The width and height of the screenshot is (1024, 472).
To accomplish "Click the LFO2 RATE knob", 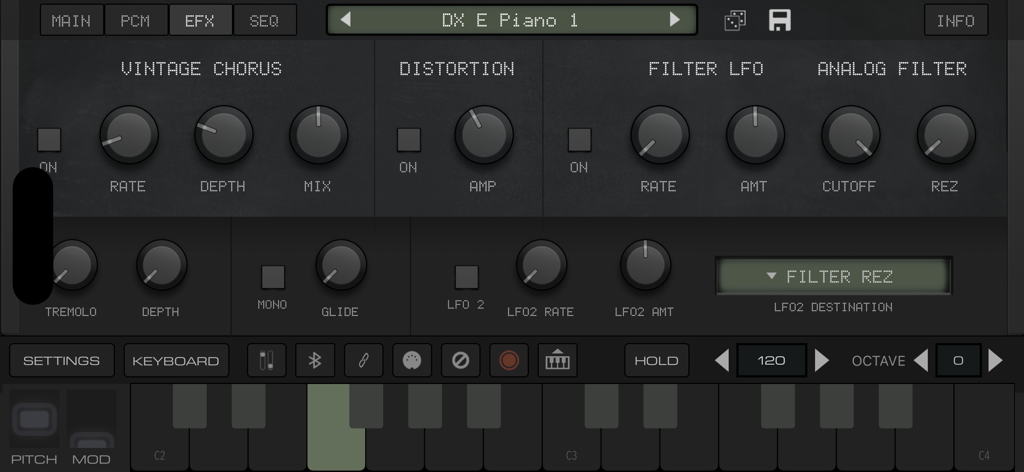I will pos(541,264).
